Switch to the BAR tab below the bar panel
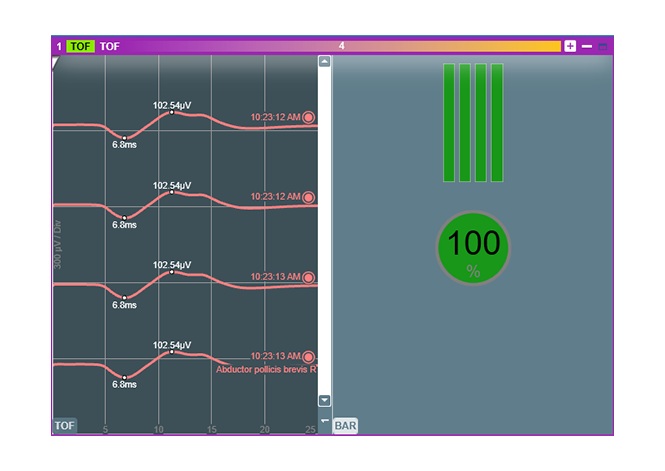 [345, 426]
